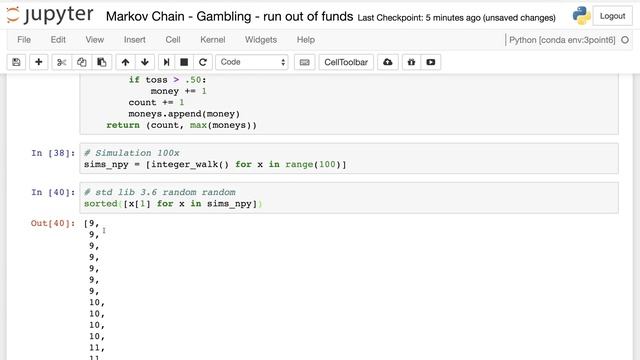Select the cell In [40] prompt

[x=53, y=192]
